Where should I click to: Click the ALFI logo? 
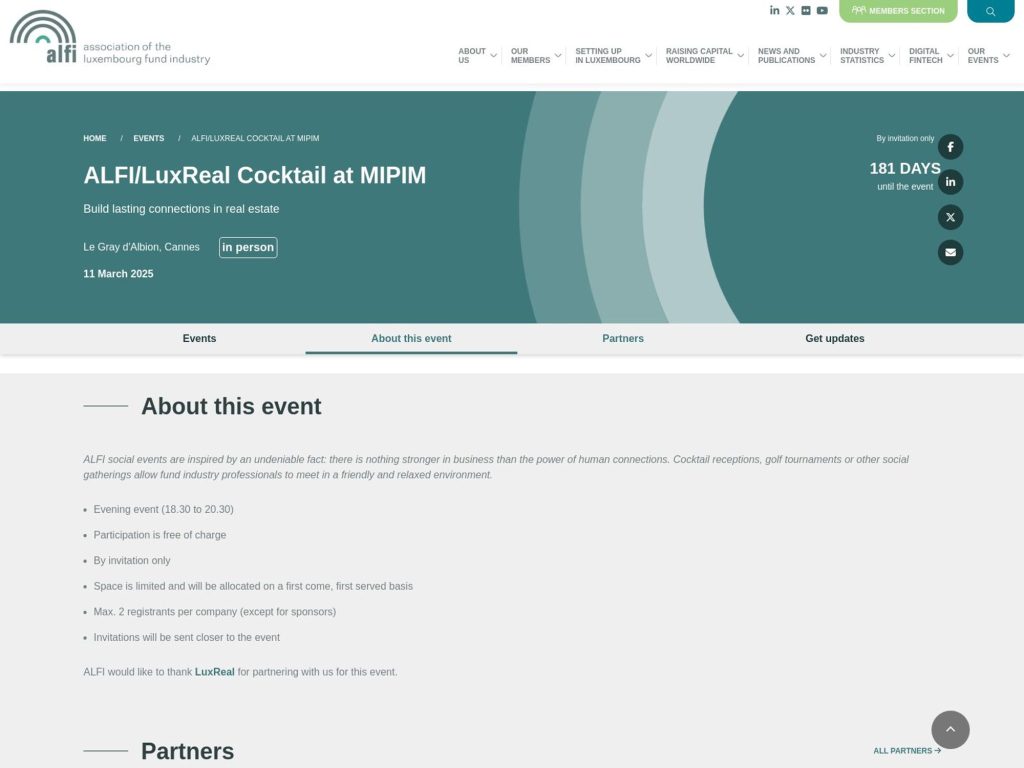tap(109, 41)
